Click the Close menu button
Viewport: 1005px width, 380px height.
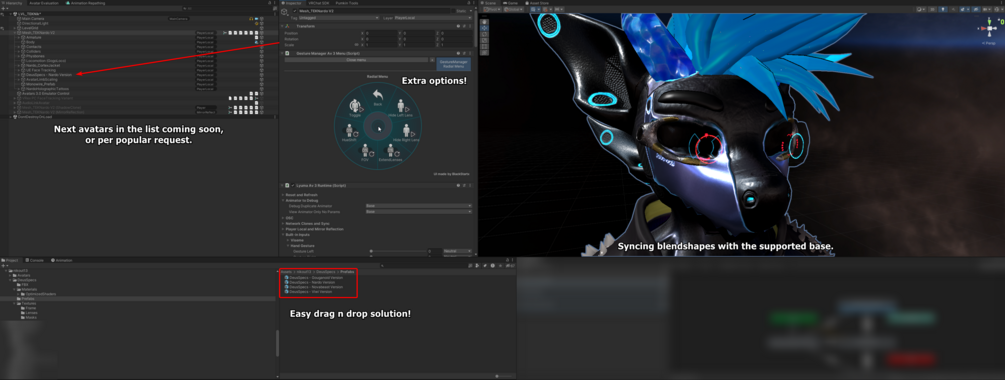356,60
